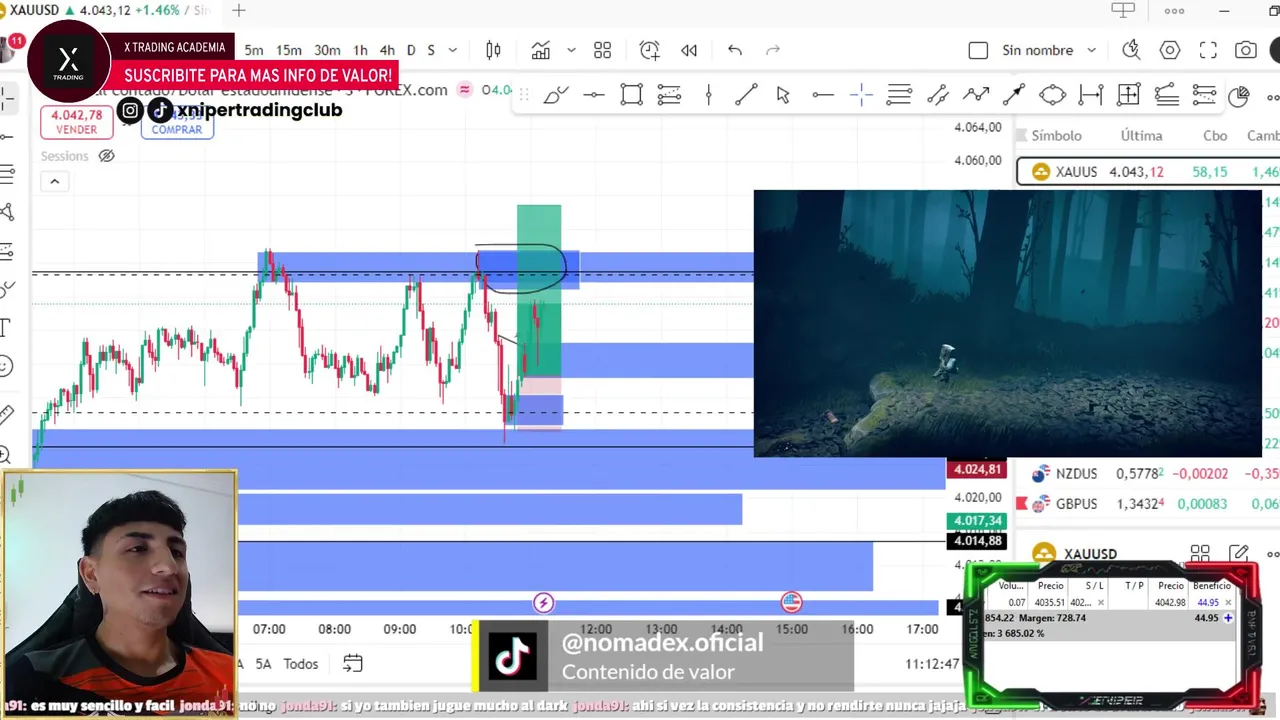1280x720 pixels.
Task: Open the Sin nombre layout dropdown
Action: (x=1048, y=50)
